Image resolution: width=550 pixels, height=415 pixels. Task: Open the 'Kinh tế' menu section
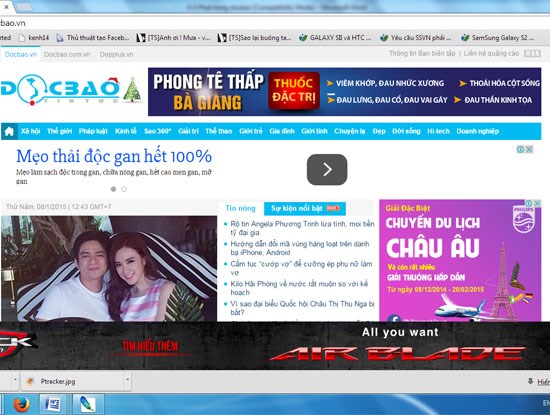[x=126, y=131]
